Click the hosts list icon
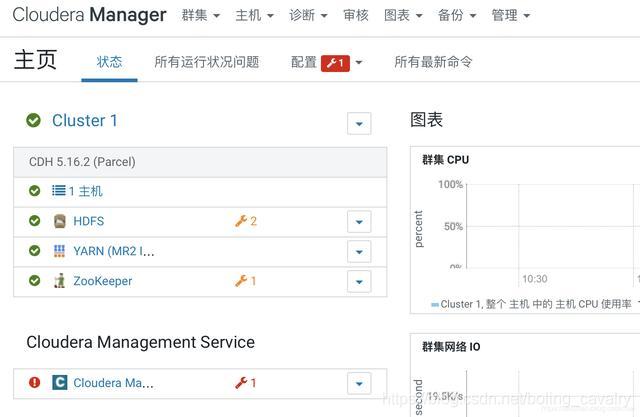The image size is (640, 417). tap(59, 191)
